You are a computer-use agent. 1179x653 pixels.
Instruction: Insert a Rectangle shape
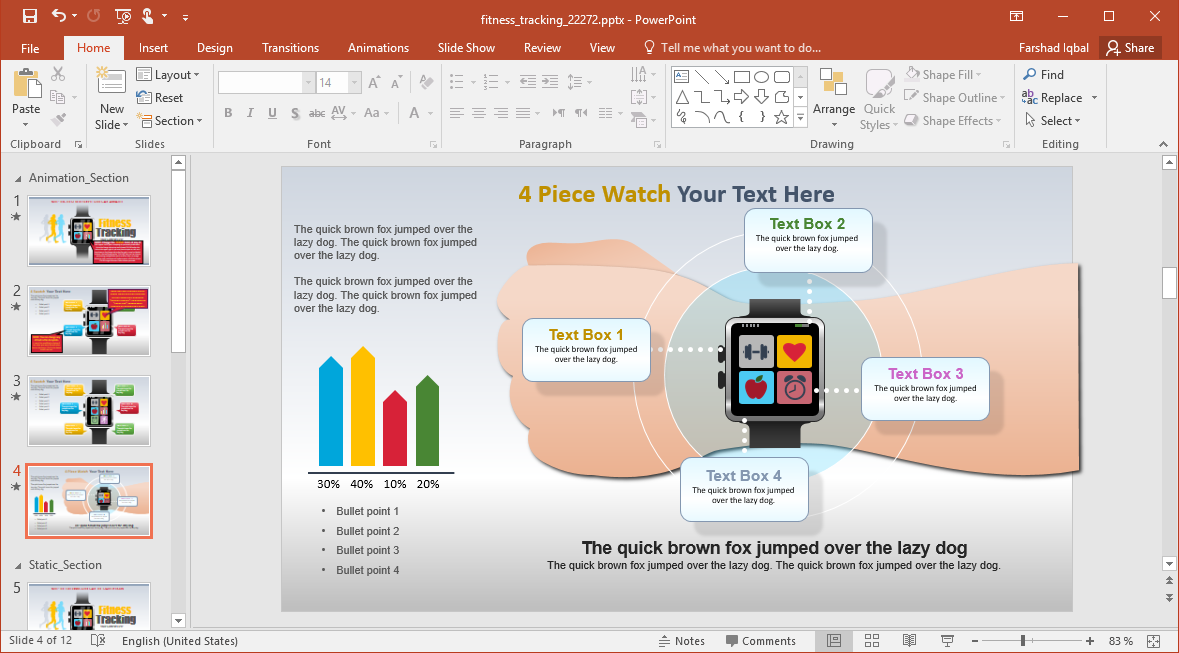coord(742,75)
